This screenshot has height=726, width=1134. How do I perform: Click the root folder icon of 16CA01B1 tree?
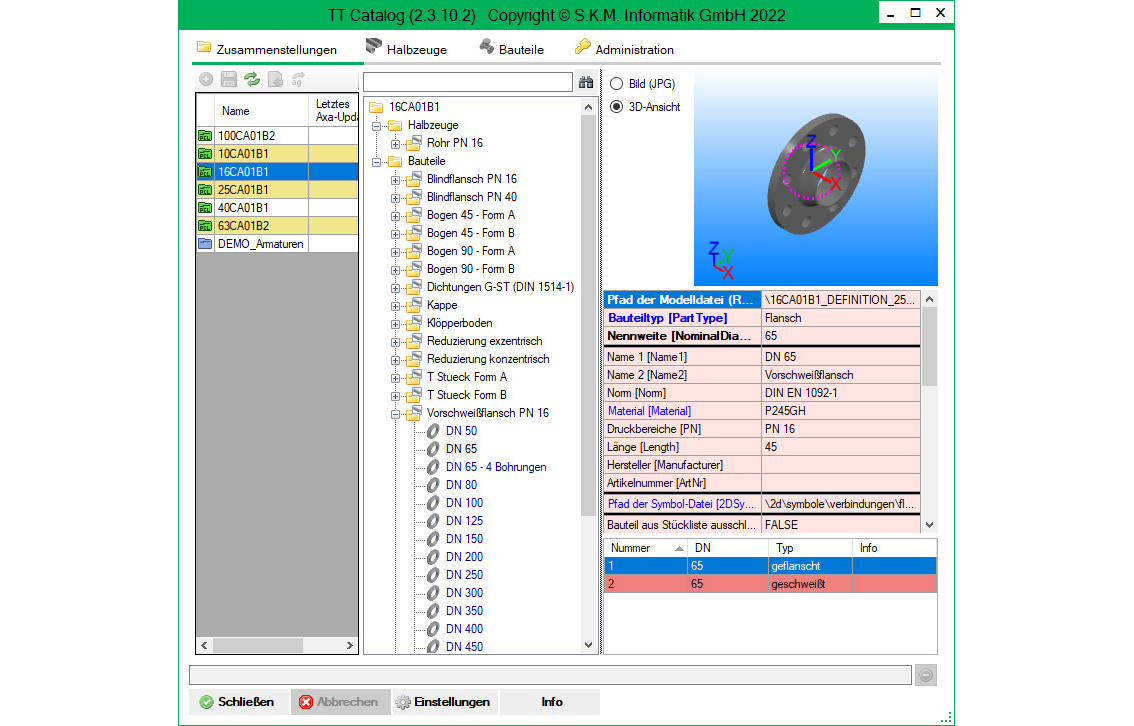click(376, 107)
